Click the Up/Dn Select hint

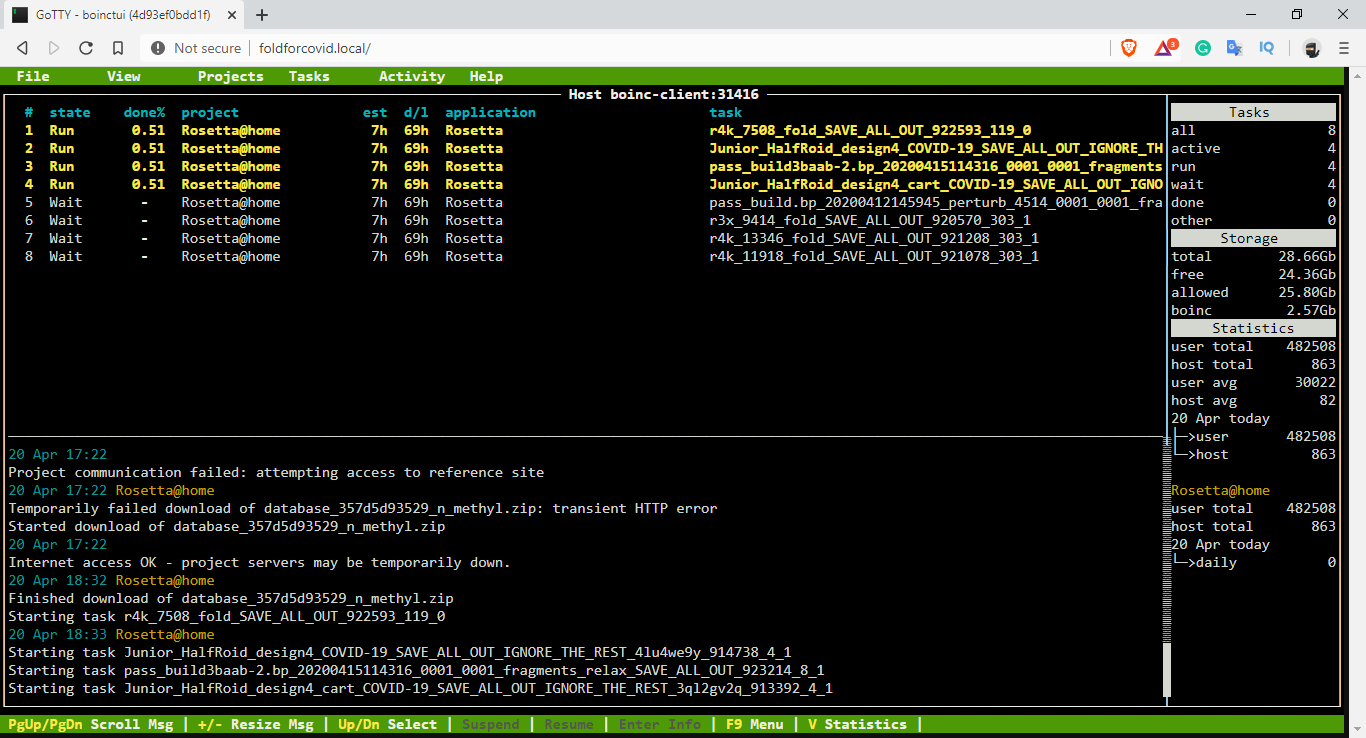pos(387,724)
